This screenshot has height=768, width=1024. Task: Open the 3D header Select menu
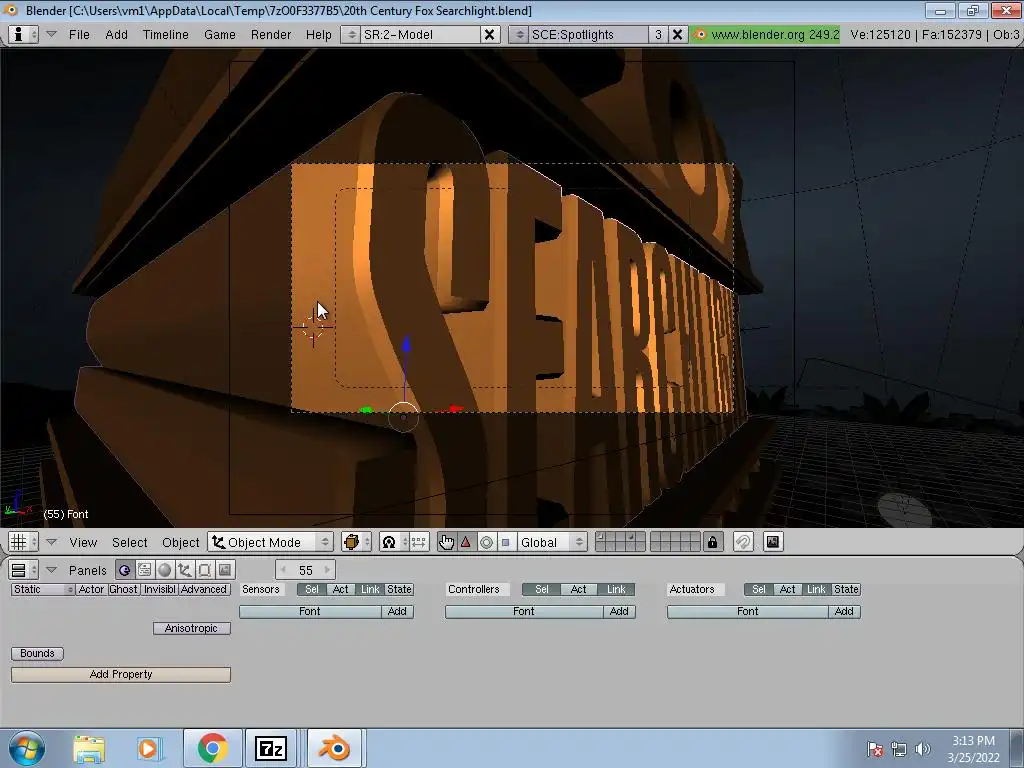pos(129,543)
